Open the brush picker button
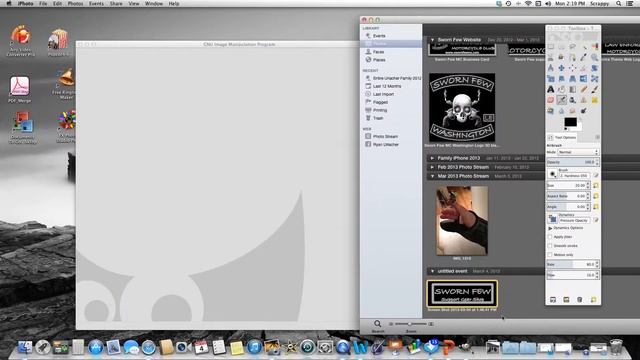This screenshot has height=360, width=640. point(552,174)
